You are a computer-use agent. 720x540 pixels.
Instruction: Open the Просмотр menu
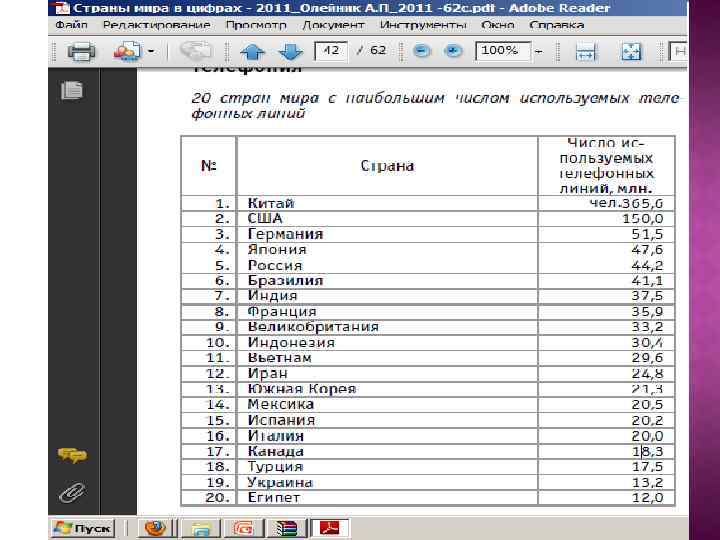256,25
